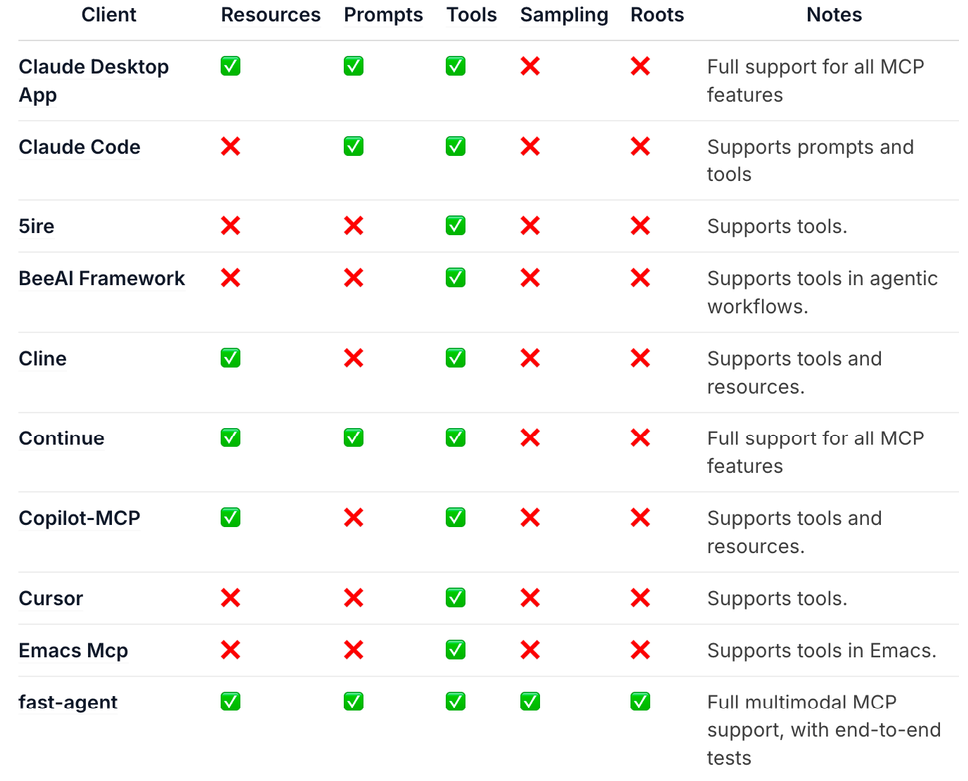Click the green Tools checkmark for Emacs Mcp

point(455,650)
